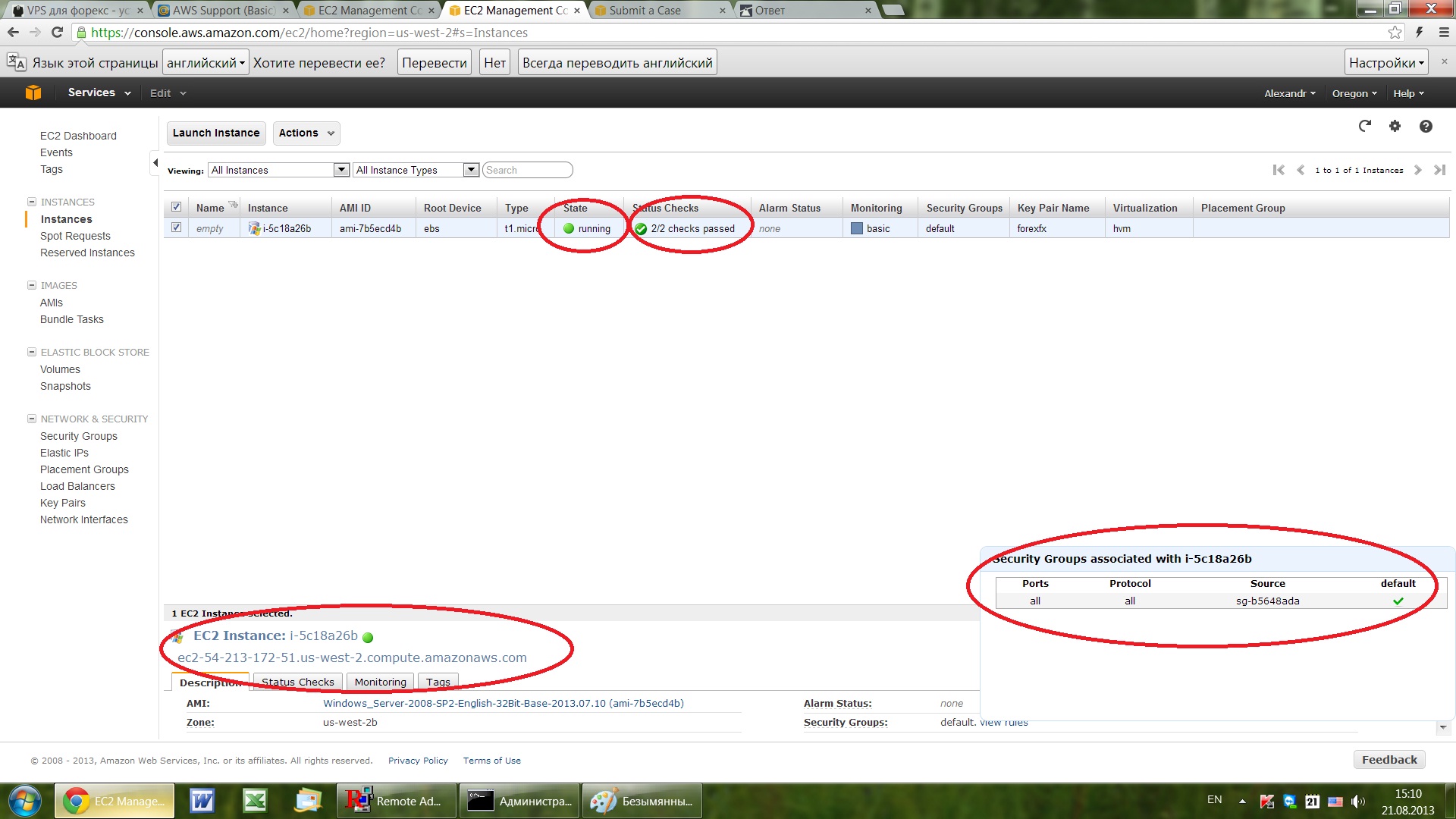Toggle the select-all instances checkbox
Viewport: 1456px width, 819px height.
177,207
